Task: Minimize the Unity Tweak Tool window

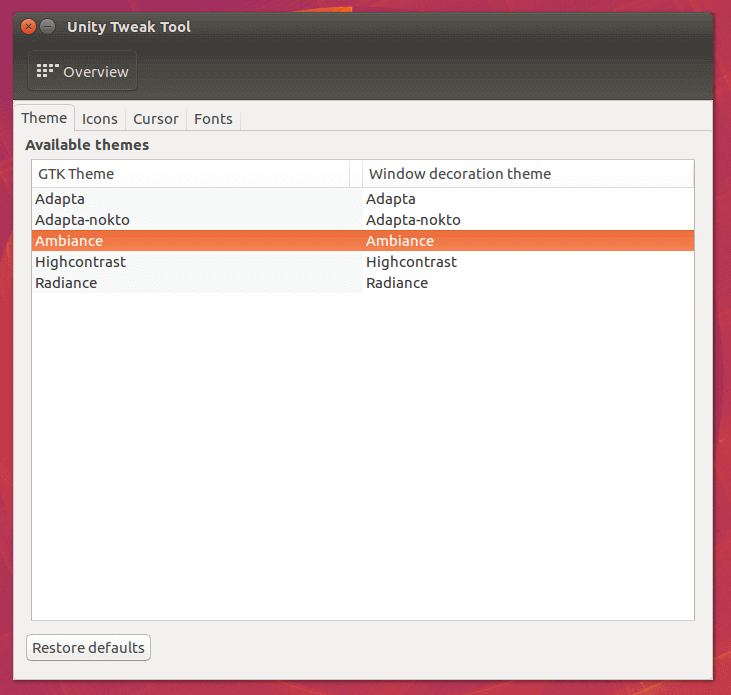Action: (48, 27)
